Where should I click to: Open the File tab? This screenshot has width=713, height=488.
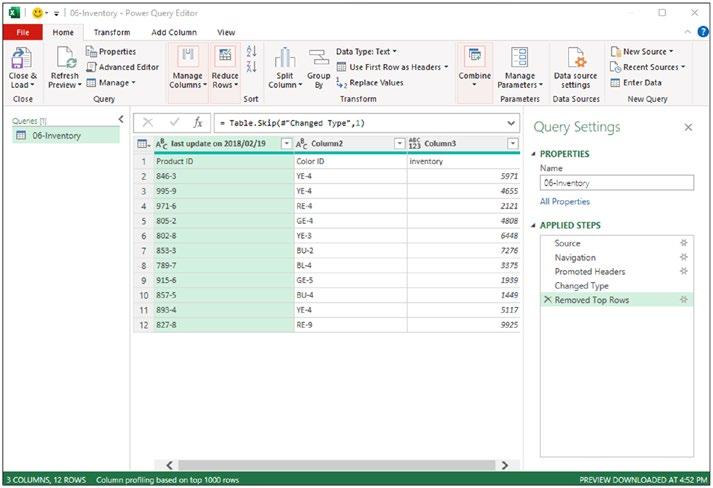23,32
